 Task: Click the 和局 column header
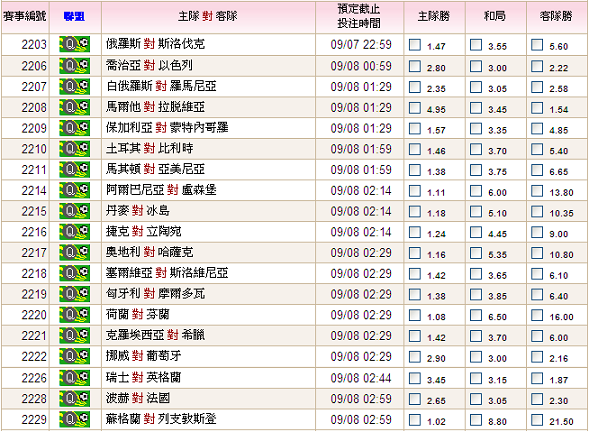(x=495, y=16)
